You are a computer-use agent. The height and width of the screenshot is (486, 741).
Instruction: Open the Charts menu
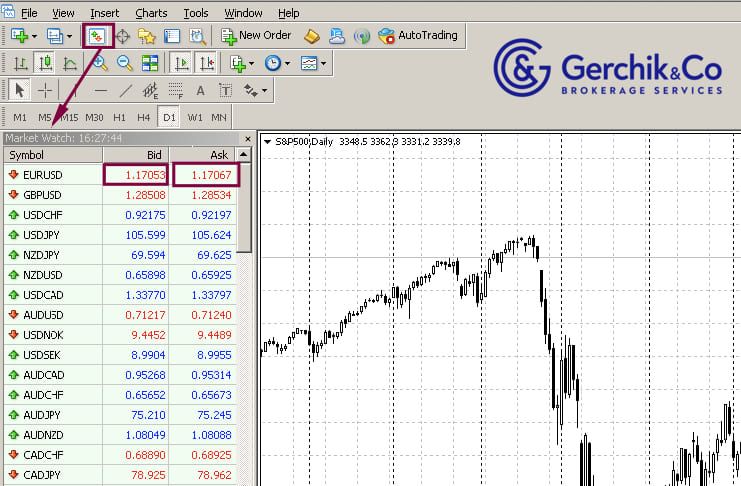(x=151, y=13)
